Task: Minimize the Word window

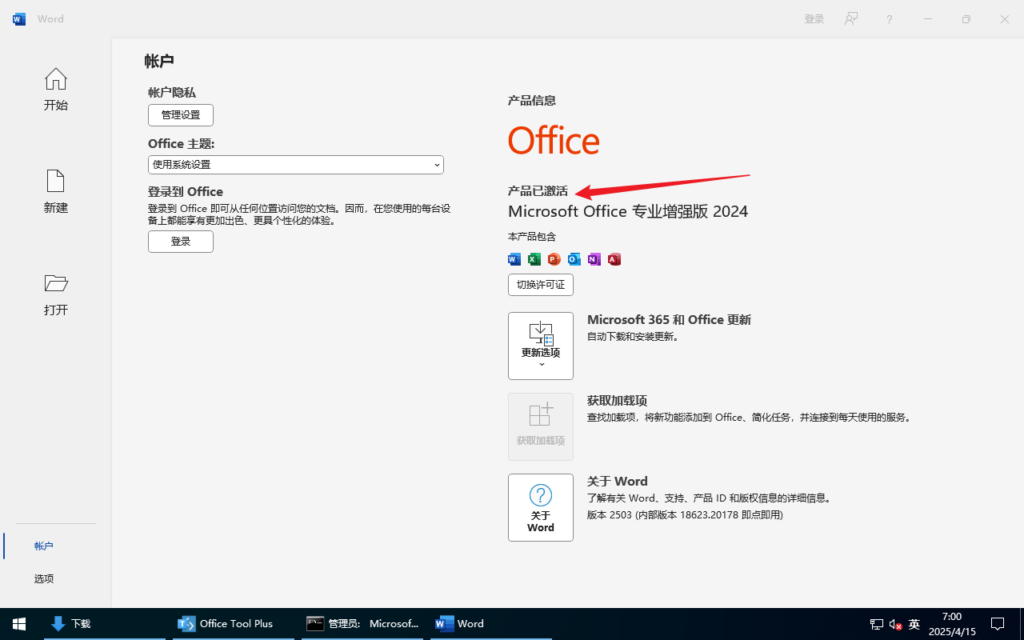Action: point(927,19)
